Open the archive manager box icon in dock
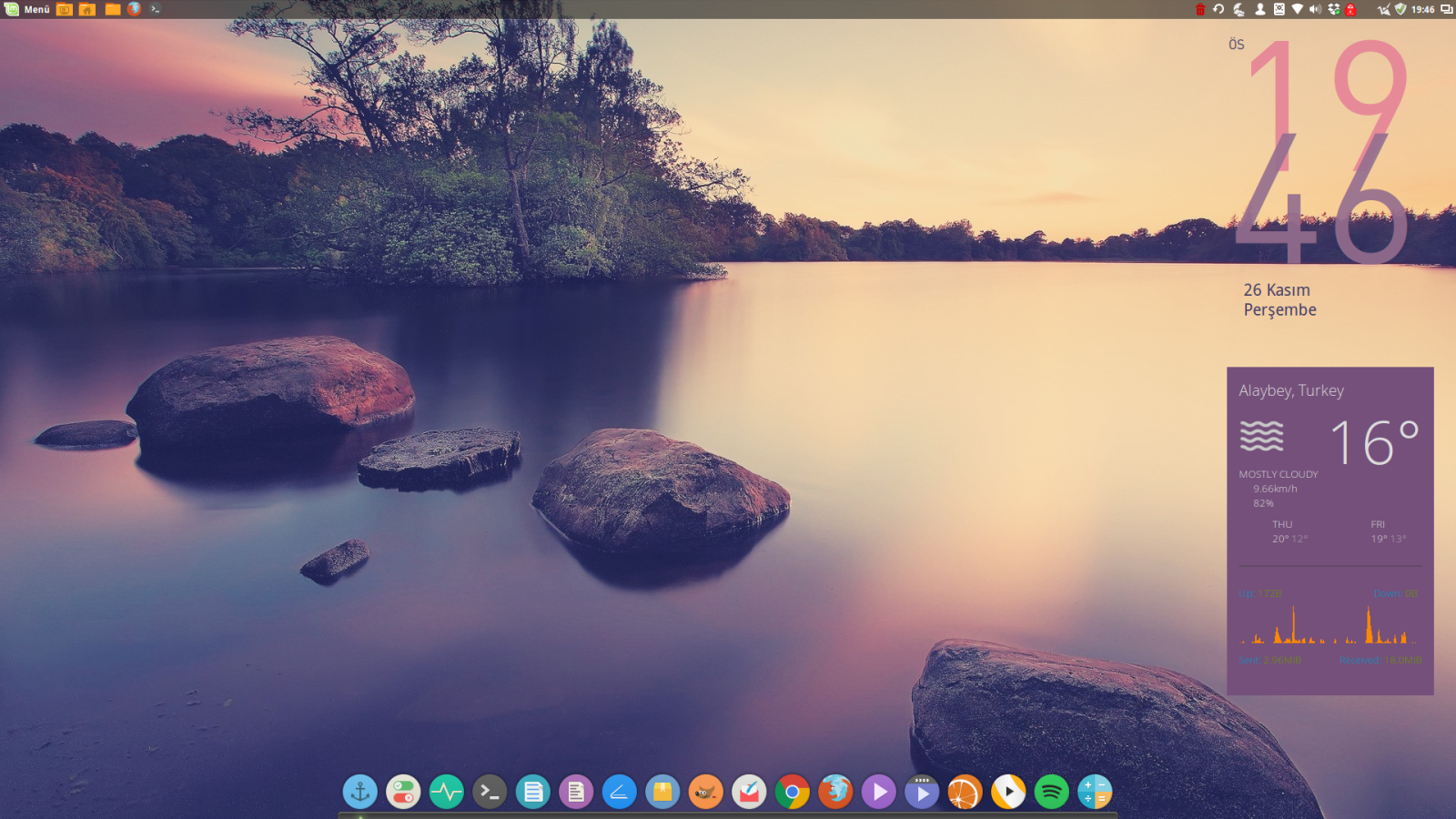This screenshot has width=1456, height=819. pos(662,792)
